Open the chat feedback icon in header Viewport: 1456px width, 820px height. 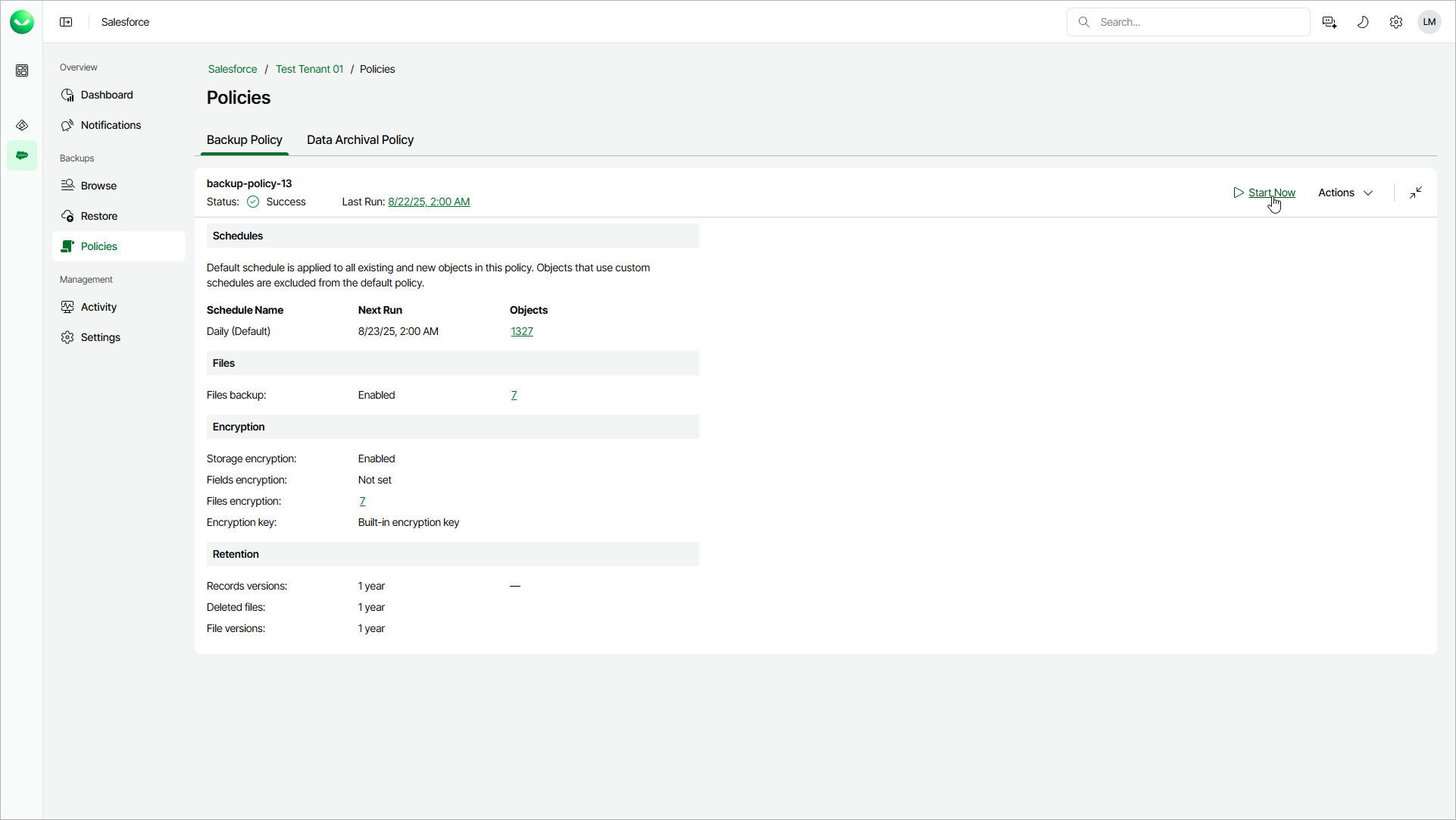(1329, 22)
